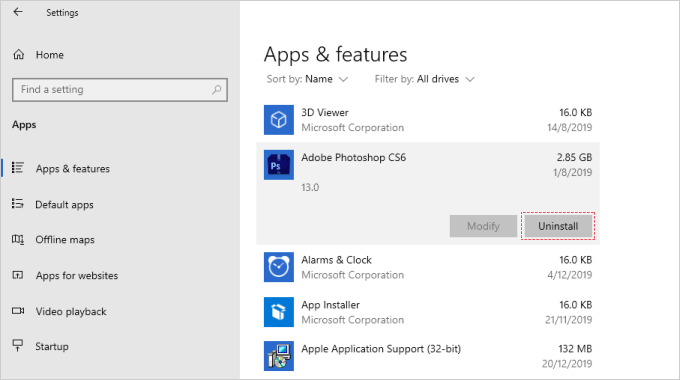
Task: Open Default apps page
Action: (64, 205)
